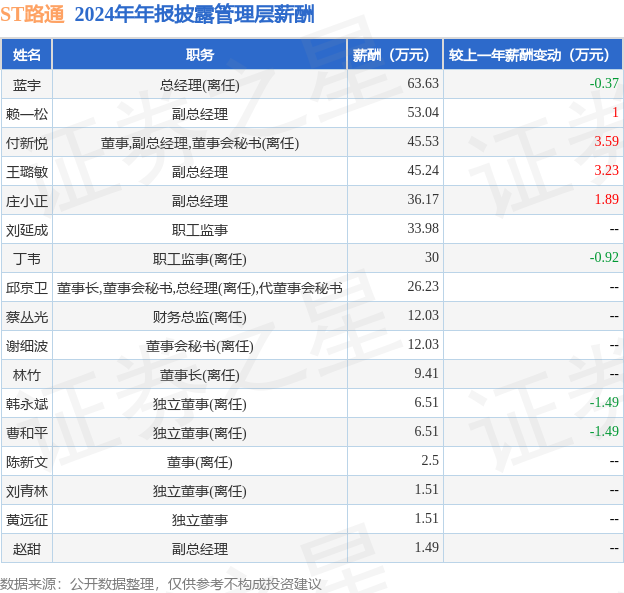Click the salary value 36.17
This screenshot has width=624, height=593.
click(423, 200)
